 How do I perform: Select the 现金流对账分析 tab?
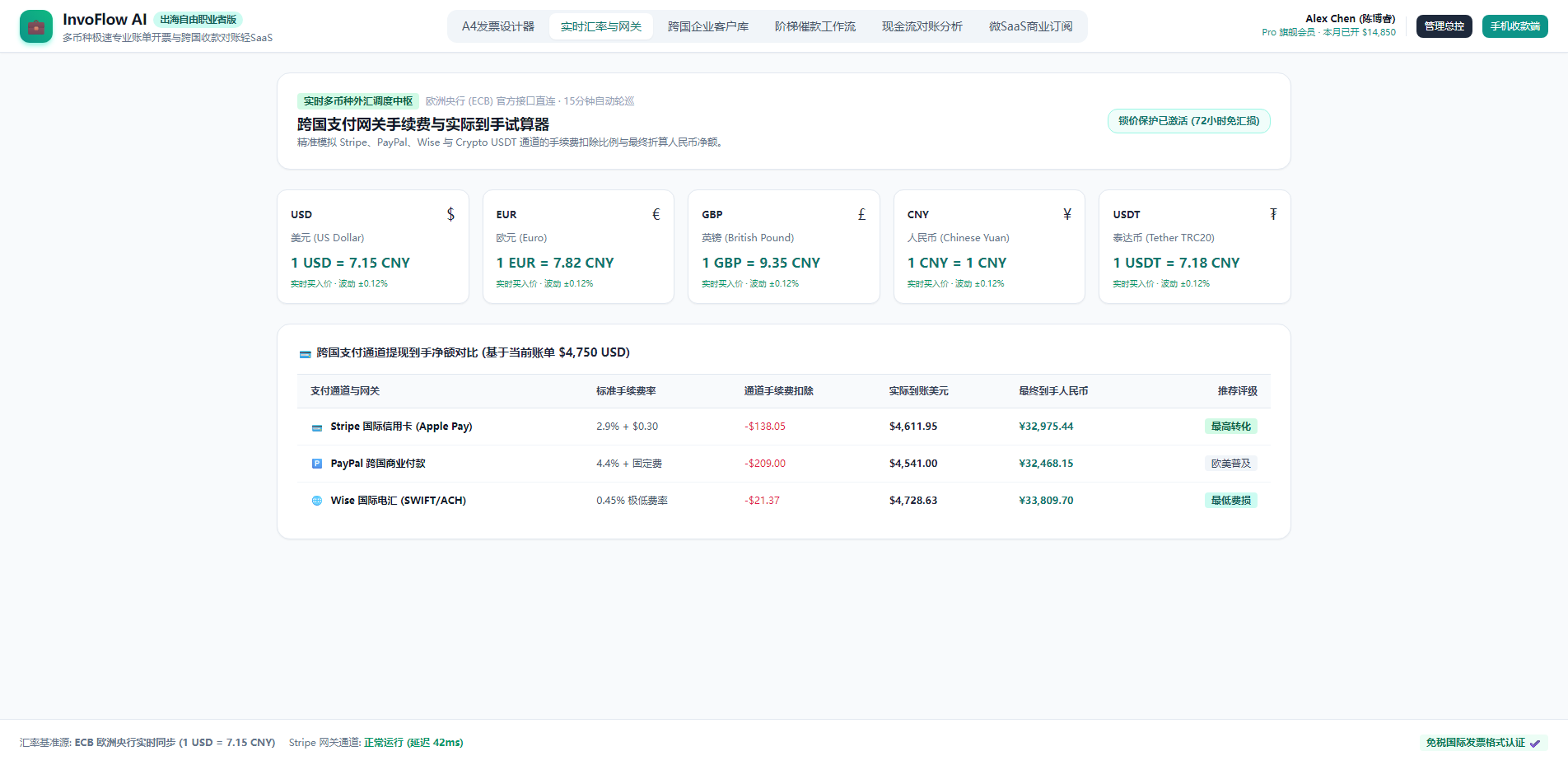tap(922, 26)
